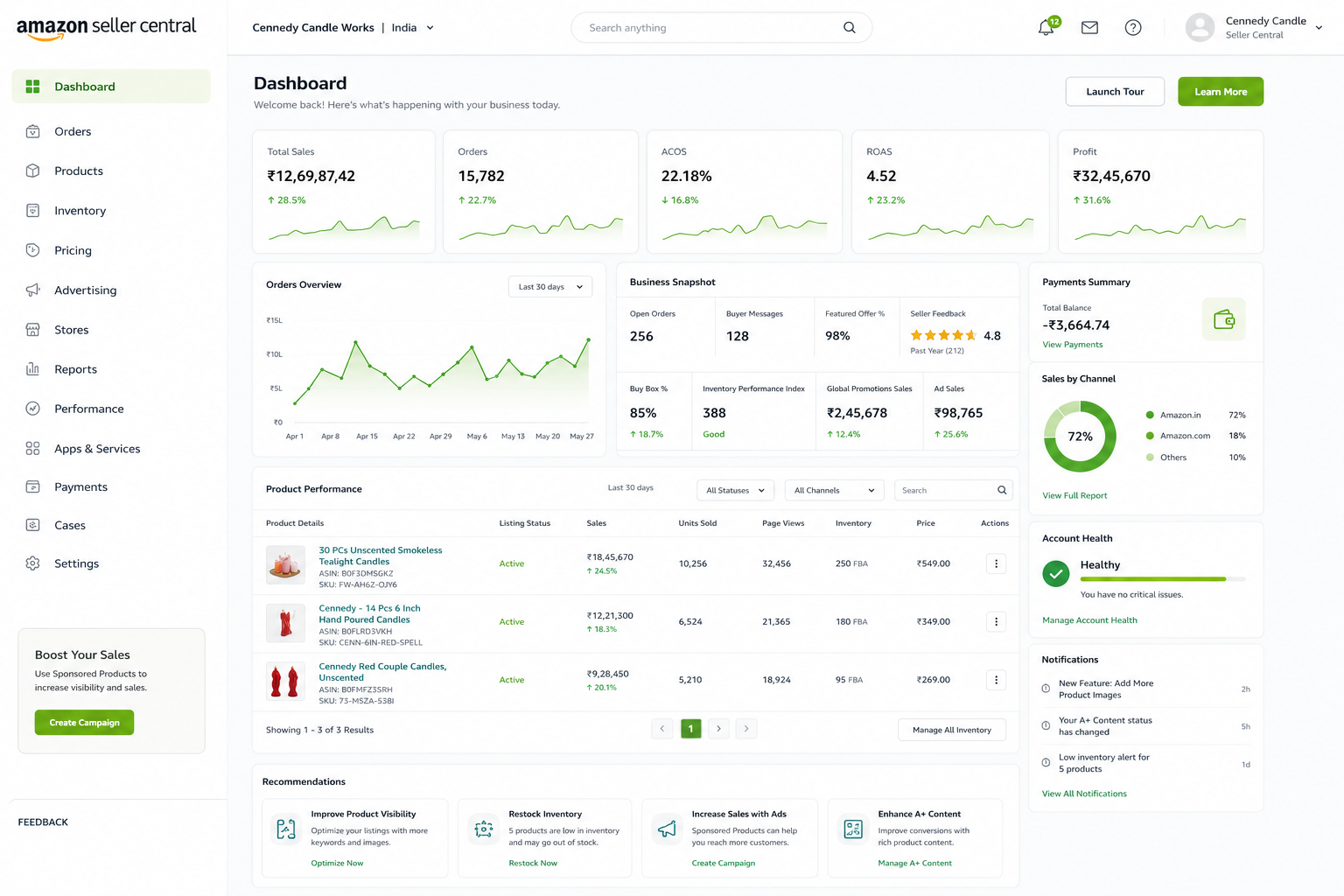Click the Account Health progress bar
The height and width of the screenshot is (896, 1344).
click(x=1163, y=579)
